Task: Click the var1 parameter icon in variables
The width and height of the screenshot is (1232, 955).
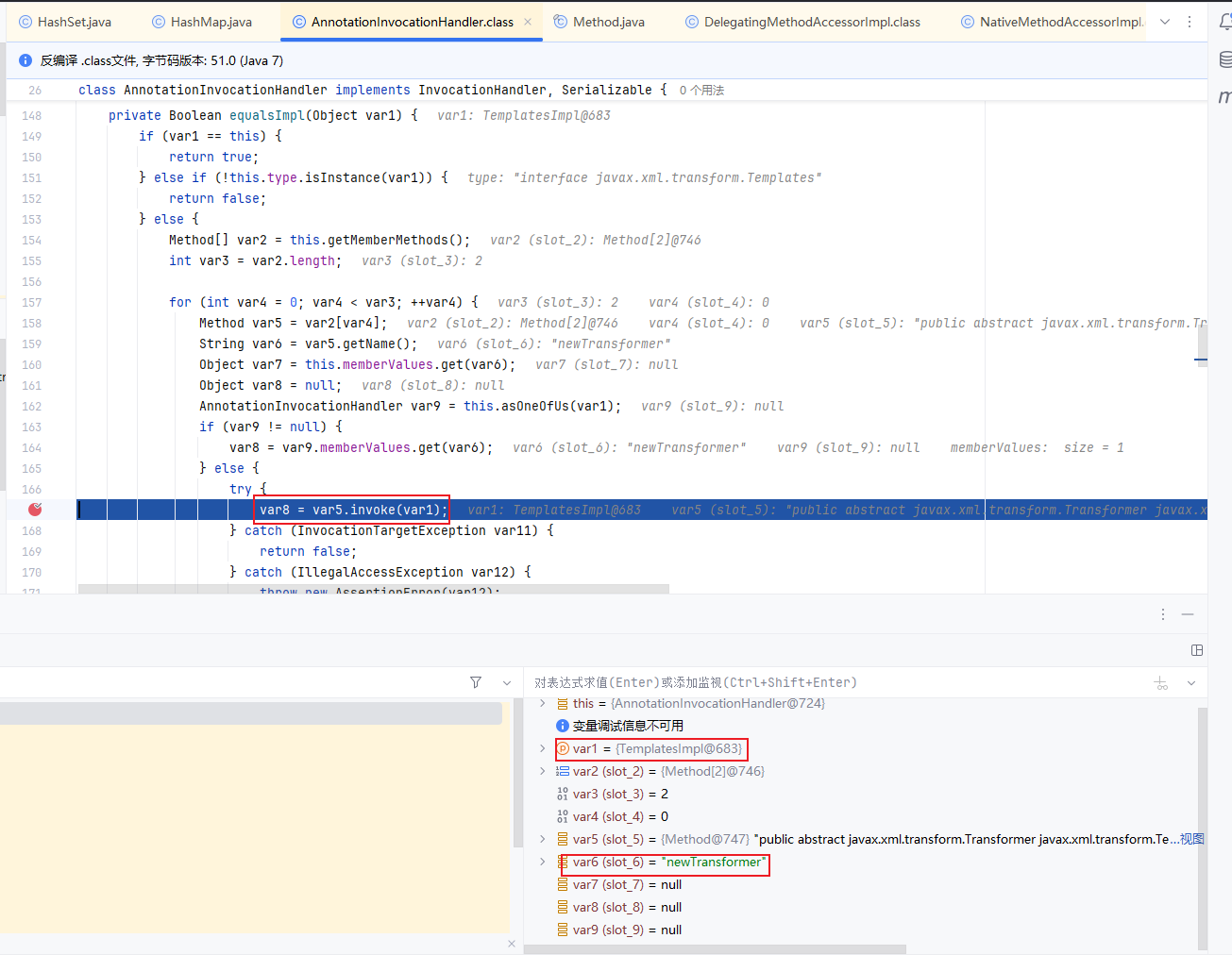Action: click(563, 748)
